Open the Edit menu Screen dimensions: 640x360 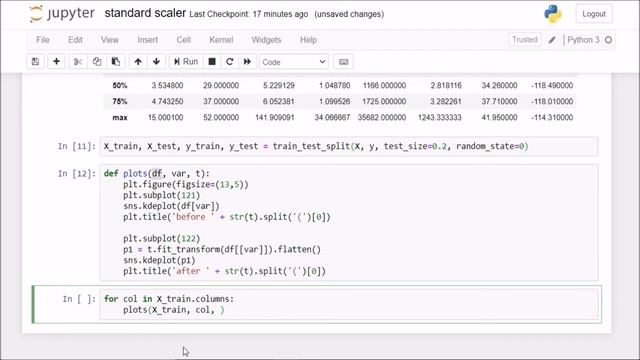pos(75,40)
